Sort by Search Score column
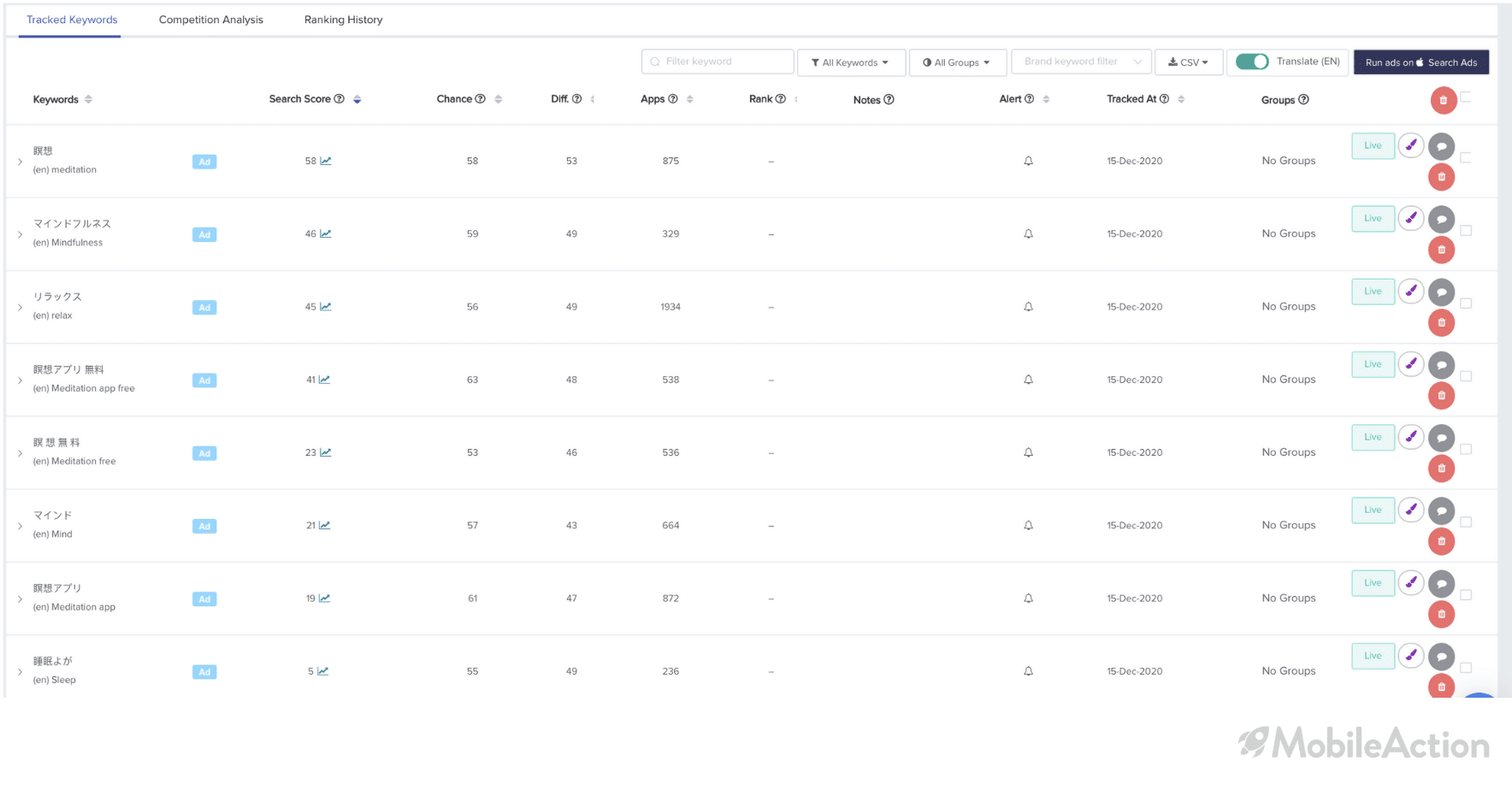Screen dimensions: 1512x802 tap(357, 99)
